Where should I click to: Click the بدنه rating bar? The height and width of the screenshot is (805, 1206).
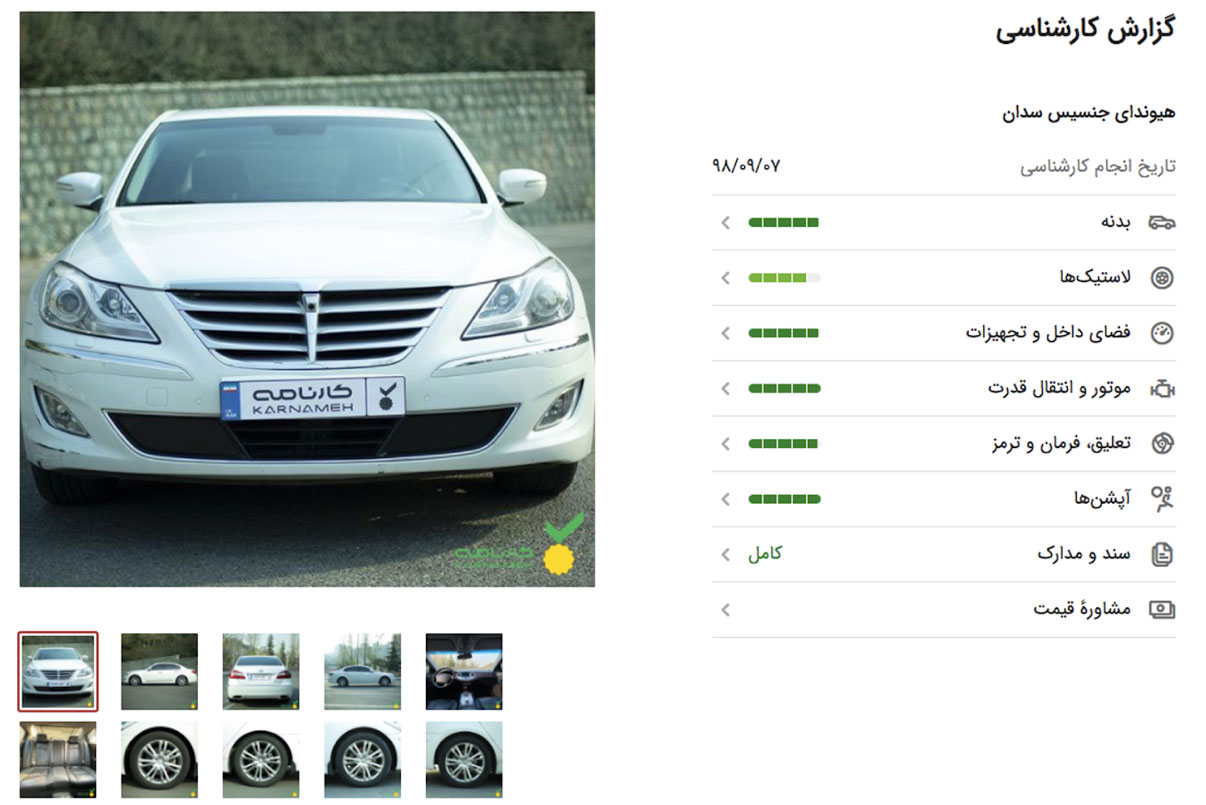pos(784,222)
